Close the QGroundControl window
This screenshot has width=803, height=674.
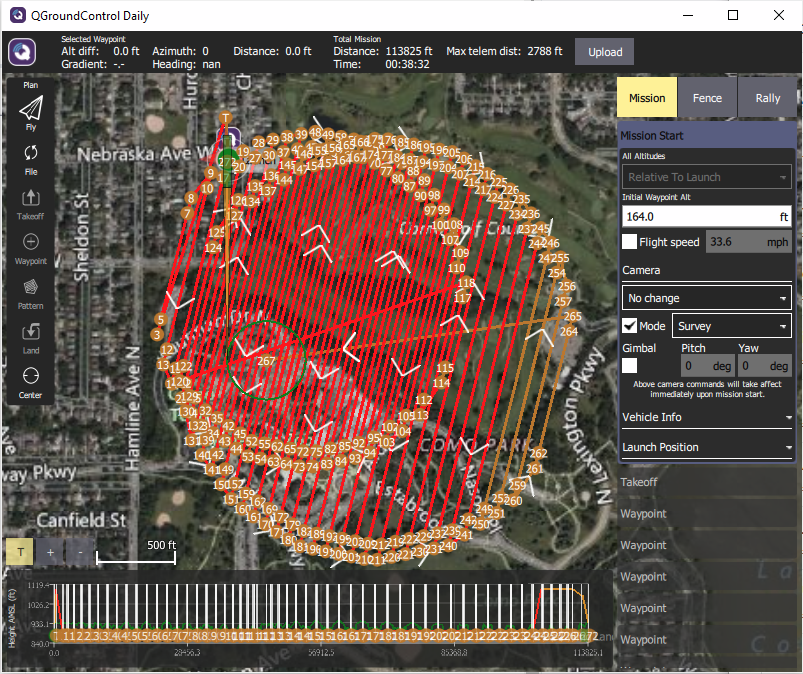click(x=778, y=15)
